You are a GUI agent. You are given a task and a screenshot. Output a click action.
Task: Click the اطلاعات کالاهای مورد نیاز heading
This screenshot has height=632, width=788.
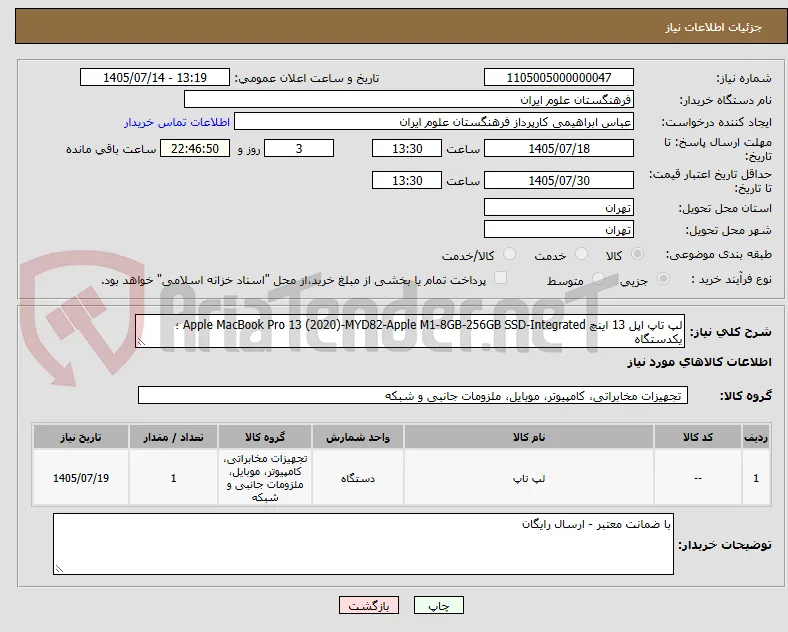(700, 362)
